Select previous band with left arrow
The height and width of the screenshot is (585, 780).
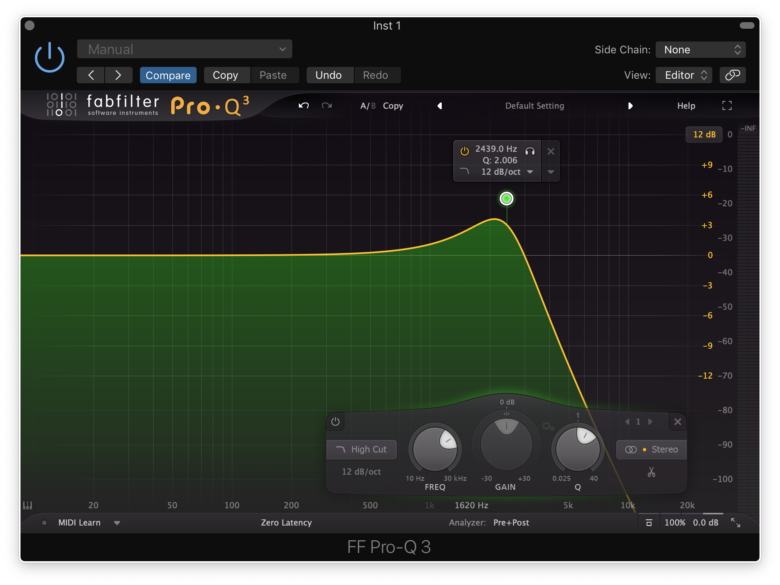627,422
